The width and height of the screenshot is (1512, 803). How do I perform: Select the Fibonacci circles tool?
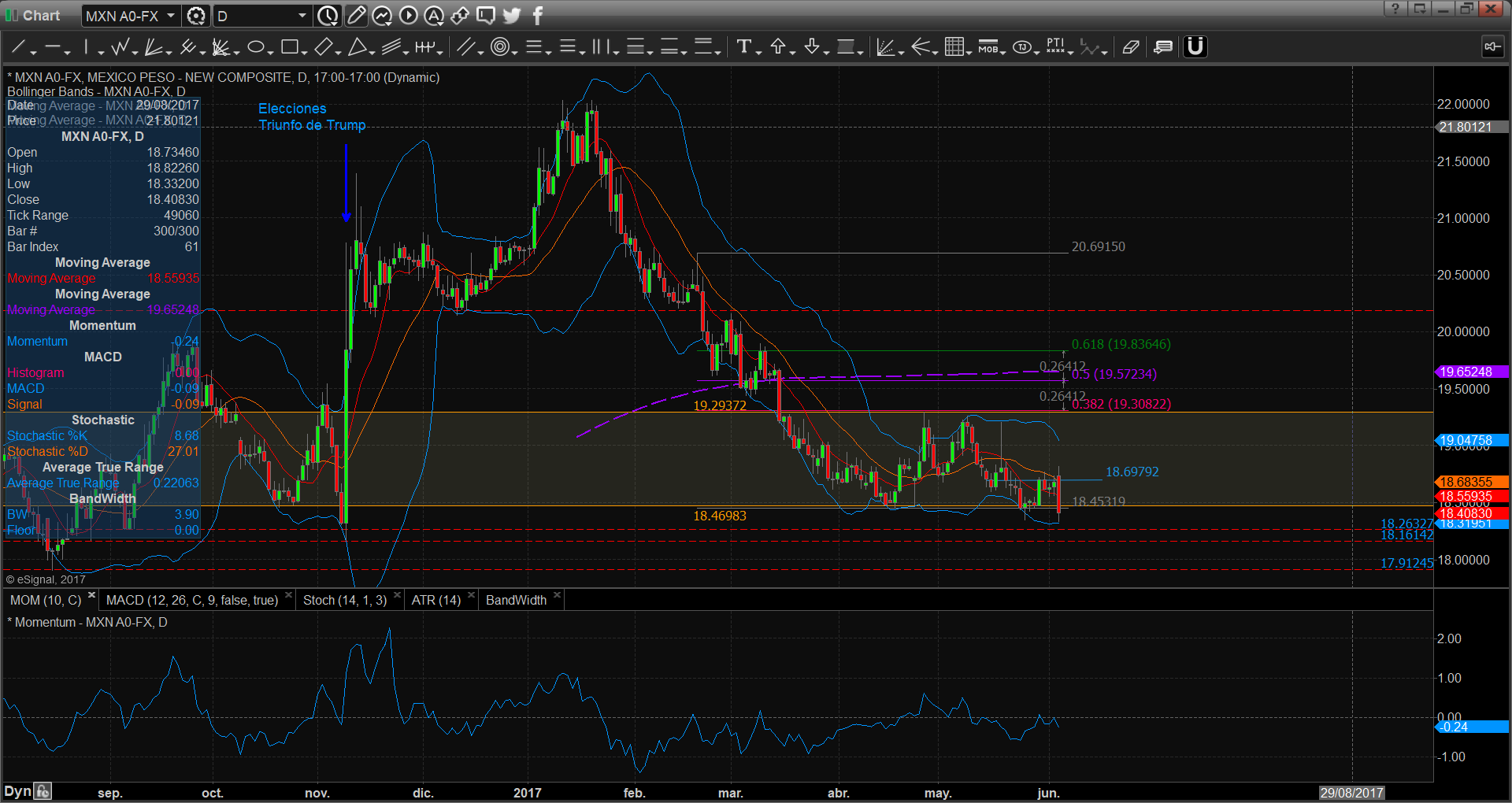(x=499, y=47)
